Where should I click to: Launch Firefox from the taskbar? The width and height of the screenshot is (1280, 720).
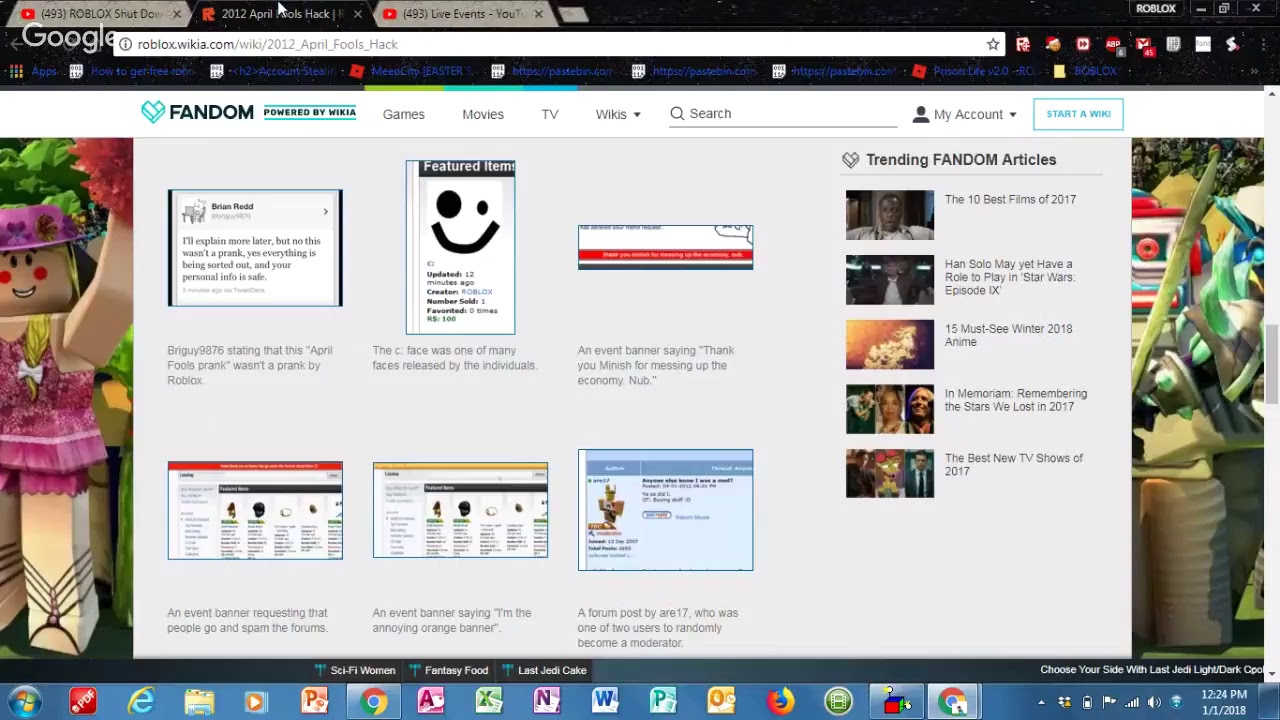coord(779,701)
